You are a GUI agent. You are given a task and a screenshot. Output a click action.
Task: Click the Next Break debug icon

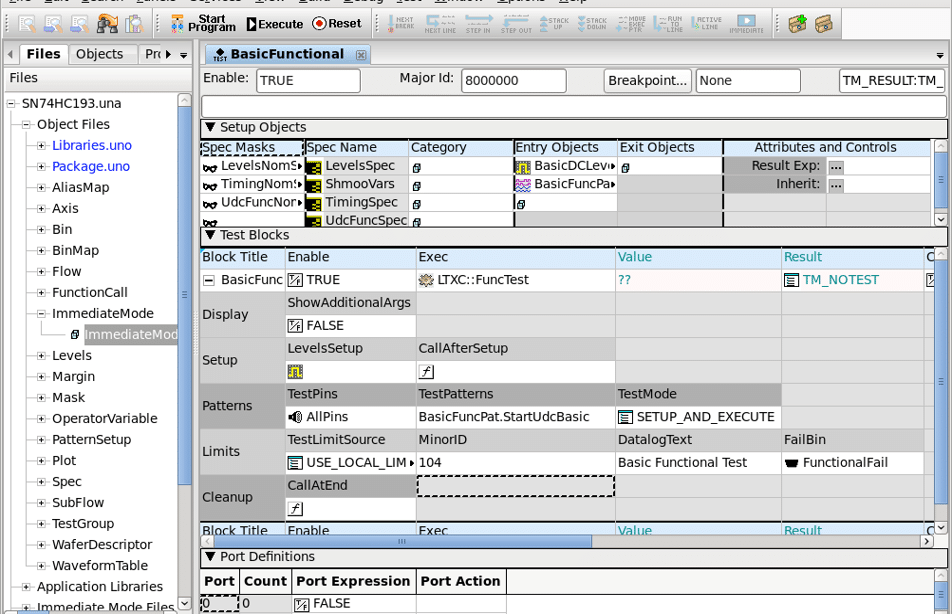[401, 23]
